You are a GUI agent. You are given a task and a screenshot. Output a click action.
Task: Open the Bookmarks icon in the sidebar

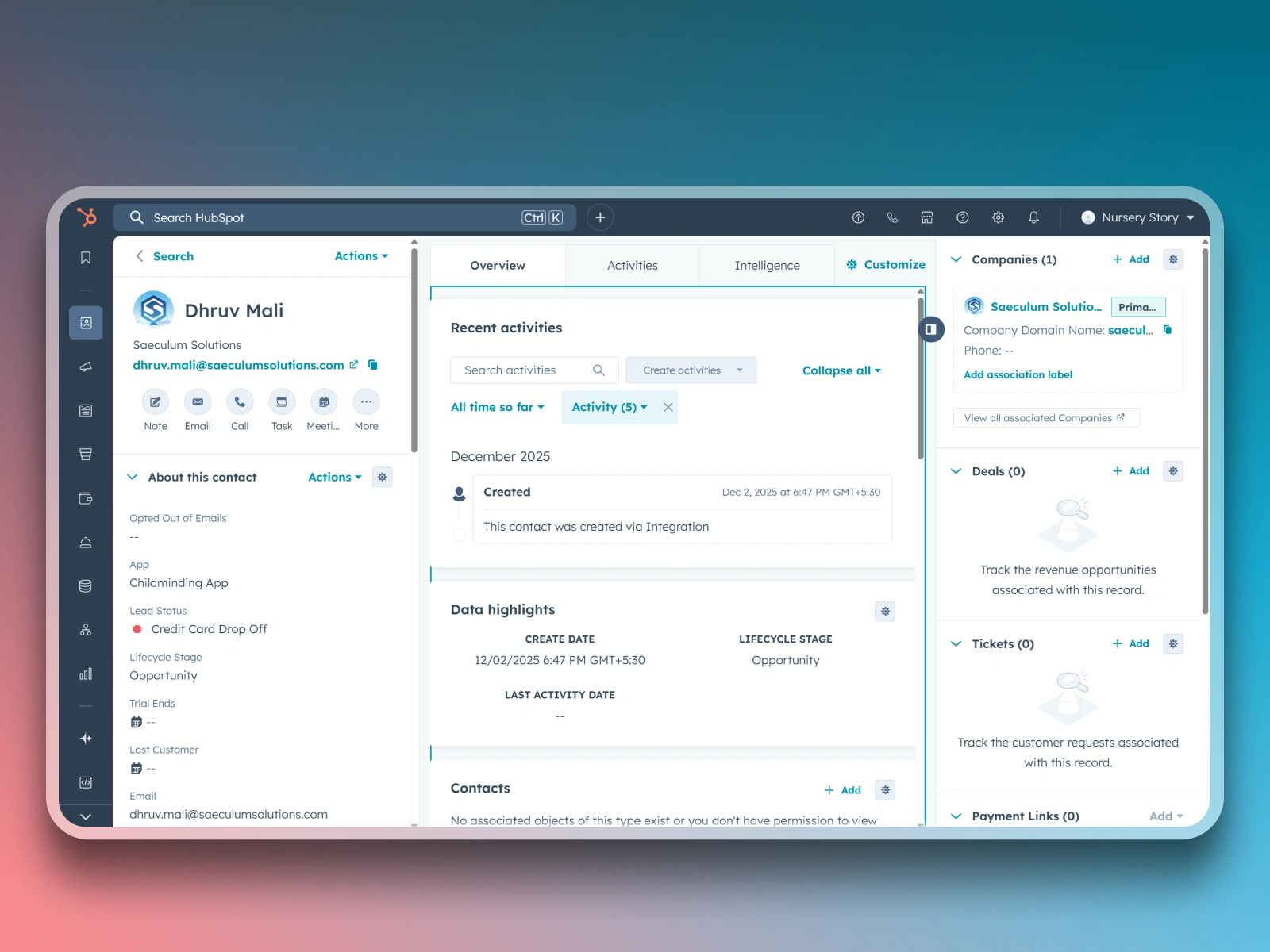pyautogui.click(x=86, y=258)
